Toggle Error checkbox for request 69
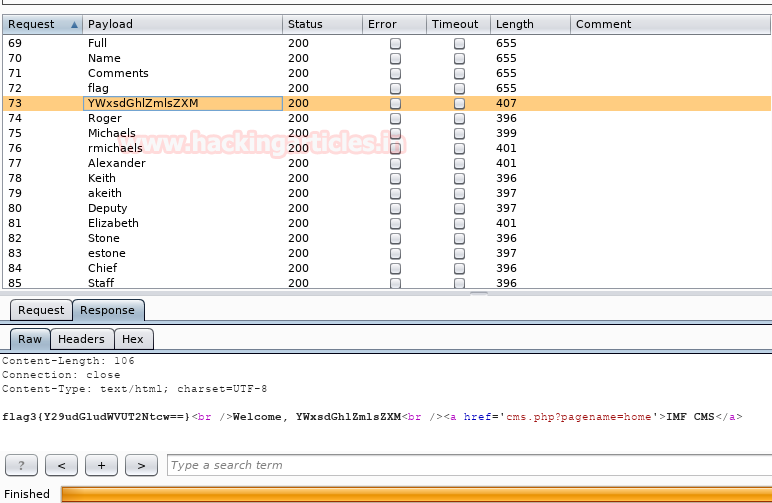The width and height of the screenshot is (772, 503). [x=395, y=43]
